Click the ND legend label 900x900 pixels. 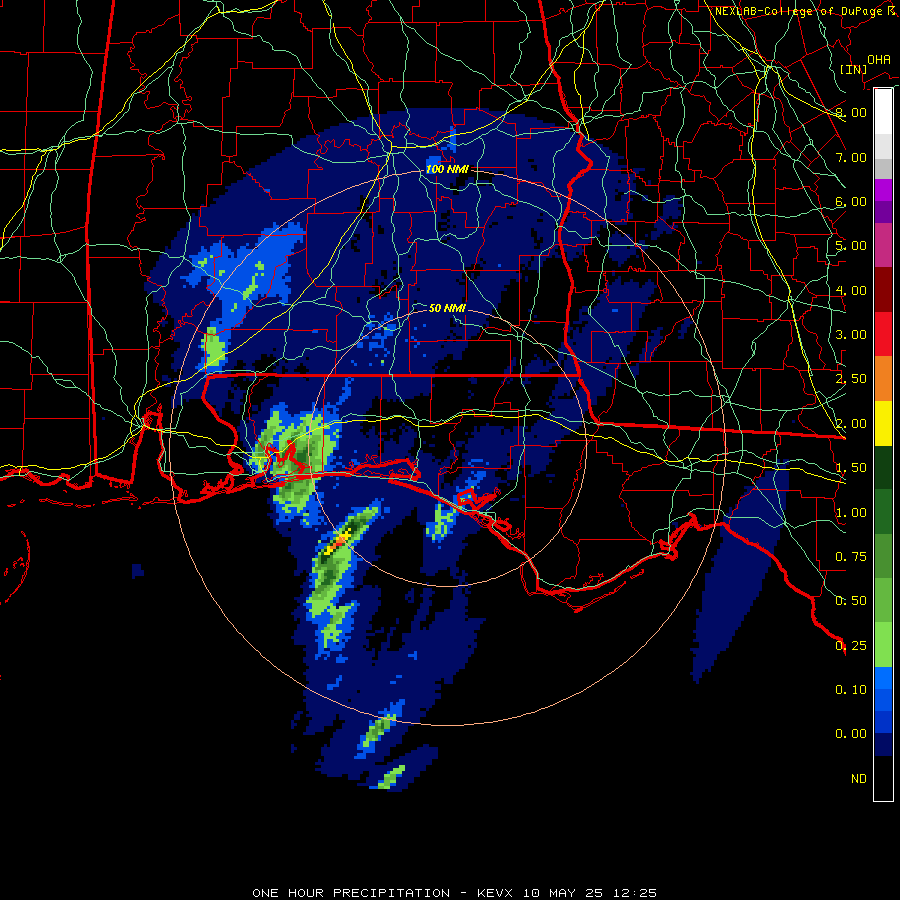click(x=859, y=779)
